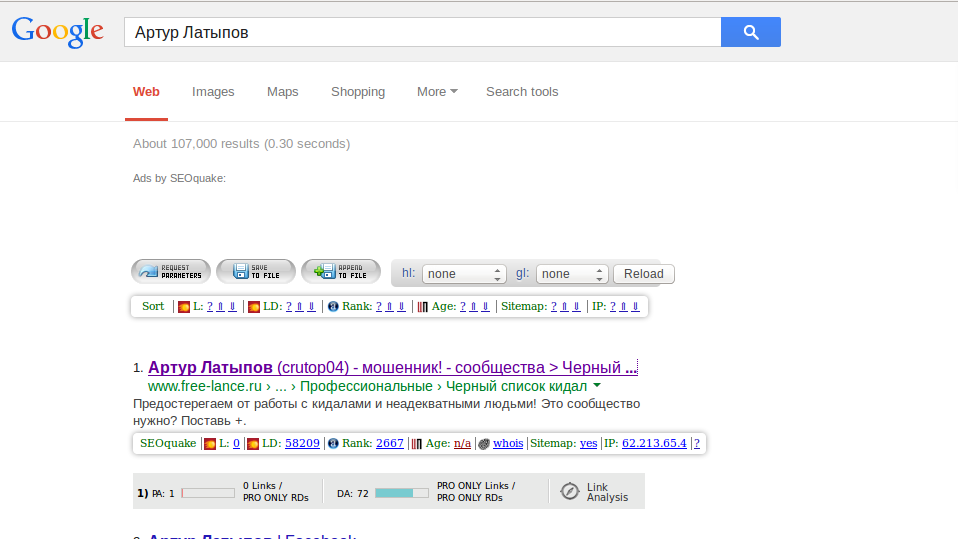Click the blue magnifier search button

750,32
